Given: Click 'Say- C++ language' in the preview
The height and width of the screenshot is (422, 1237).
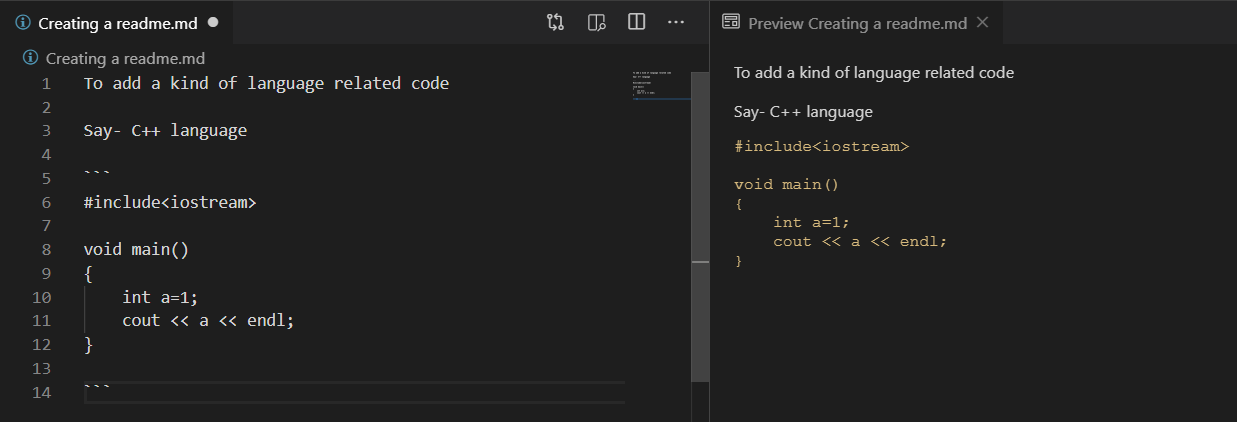Looking at the screenshot, I should click(x=803, y=111).
